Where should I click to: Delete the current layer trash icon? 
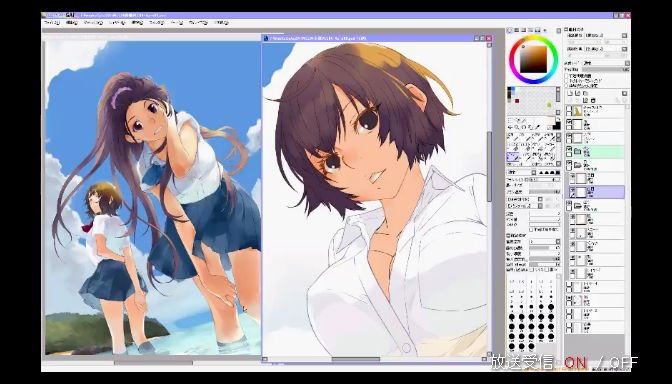click(593, 100)
